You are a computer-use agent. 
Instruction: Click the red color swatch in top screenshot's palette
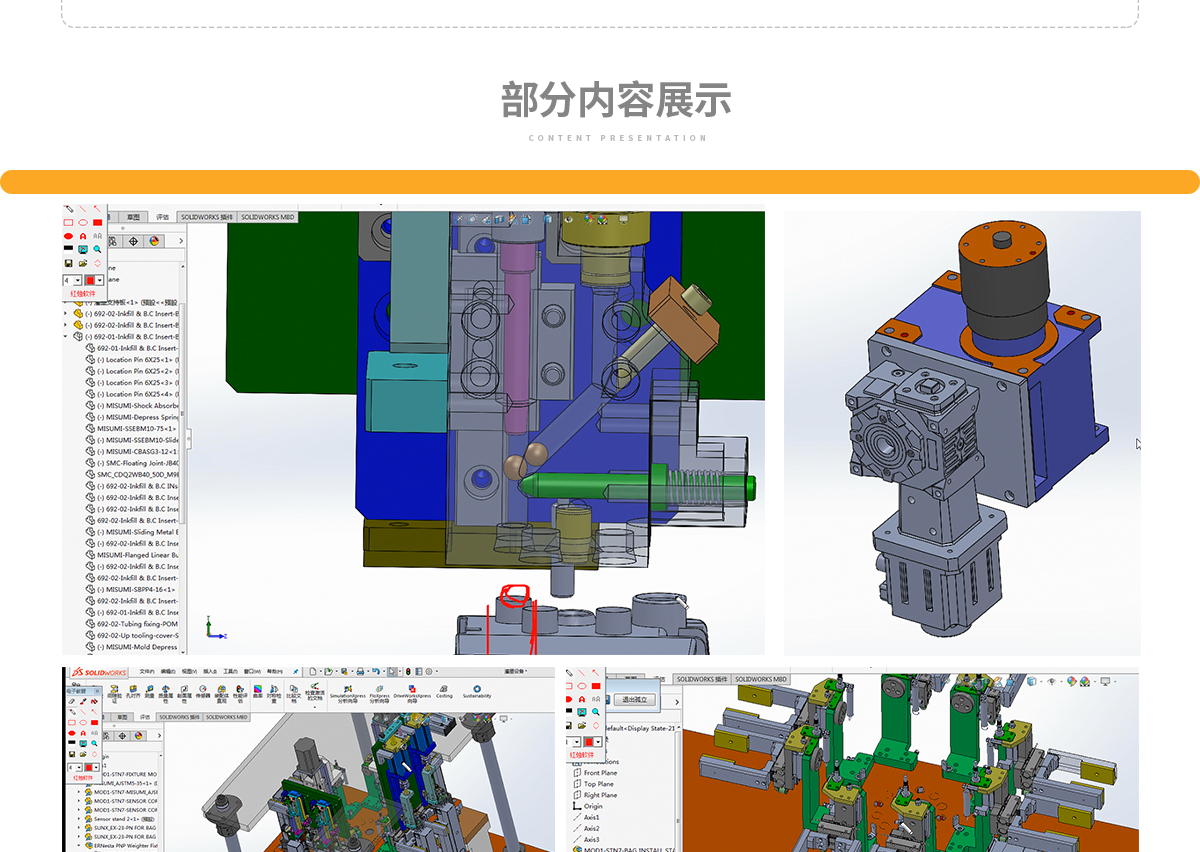[x=89, y=281]
